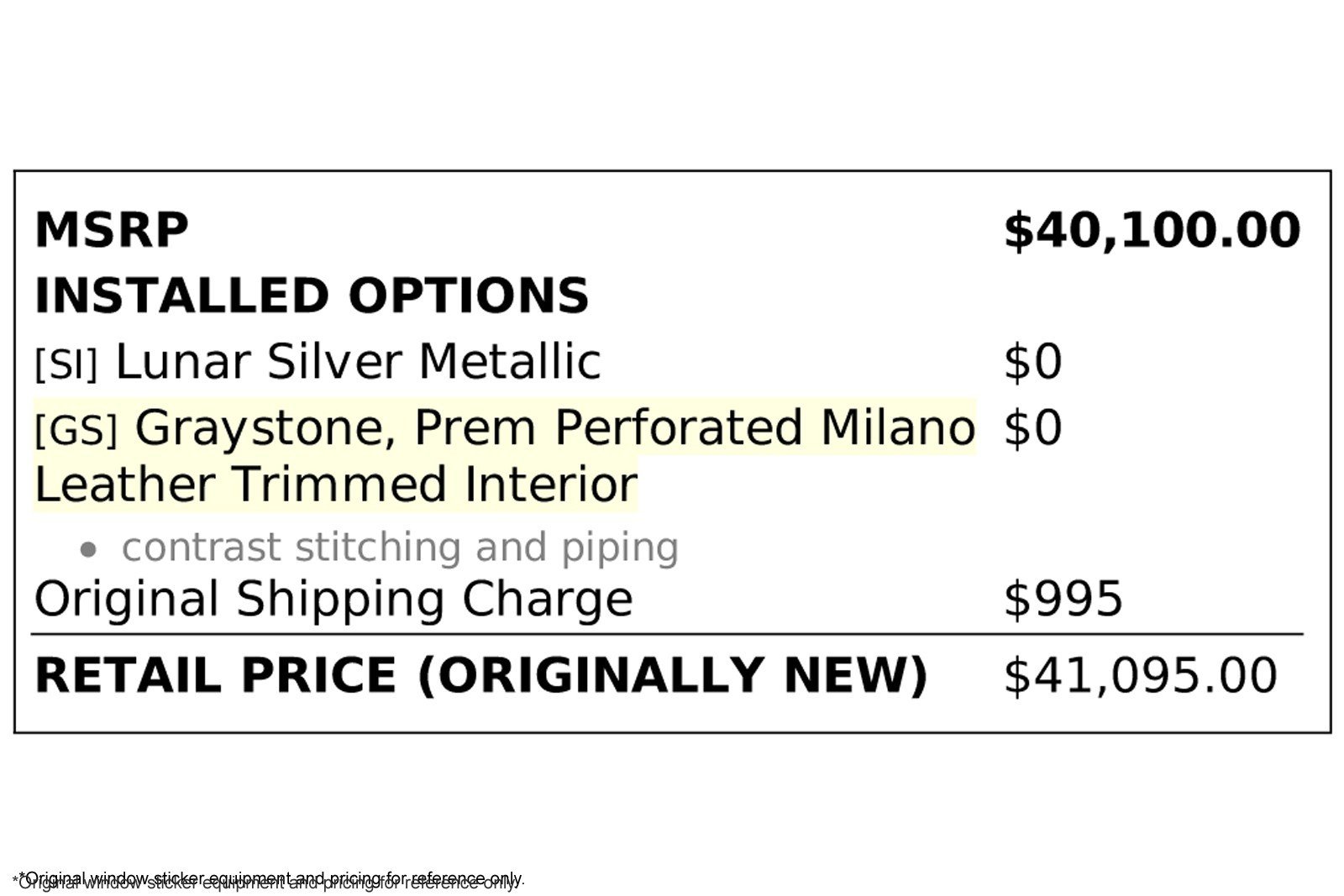Click the window sticker disclaimer footnote

pyautogui.click(x=269, y=879)
